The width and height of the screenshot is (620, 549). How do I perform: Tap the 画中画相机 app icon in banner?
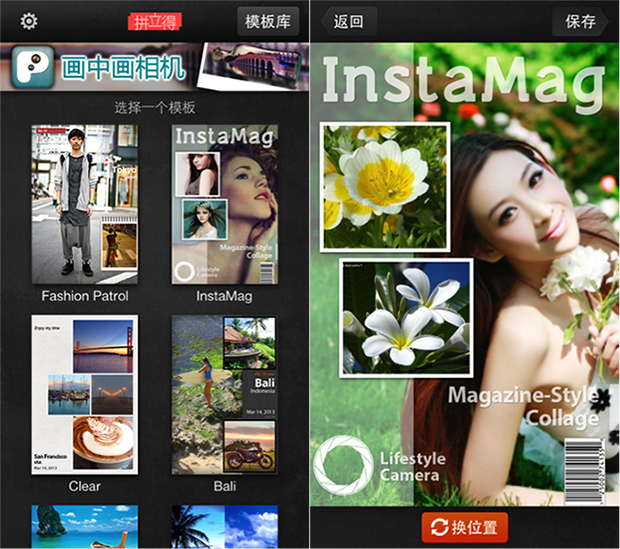(33, 67)
